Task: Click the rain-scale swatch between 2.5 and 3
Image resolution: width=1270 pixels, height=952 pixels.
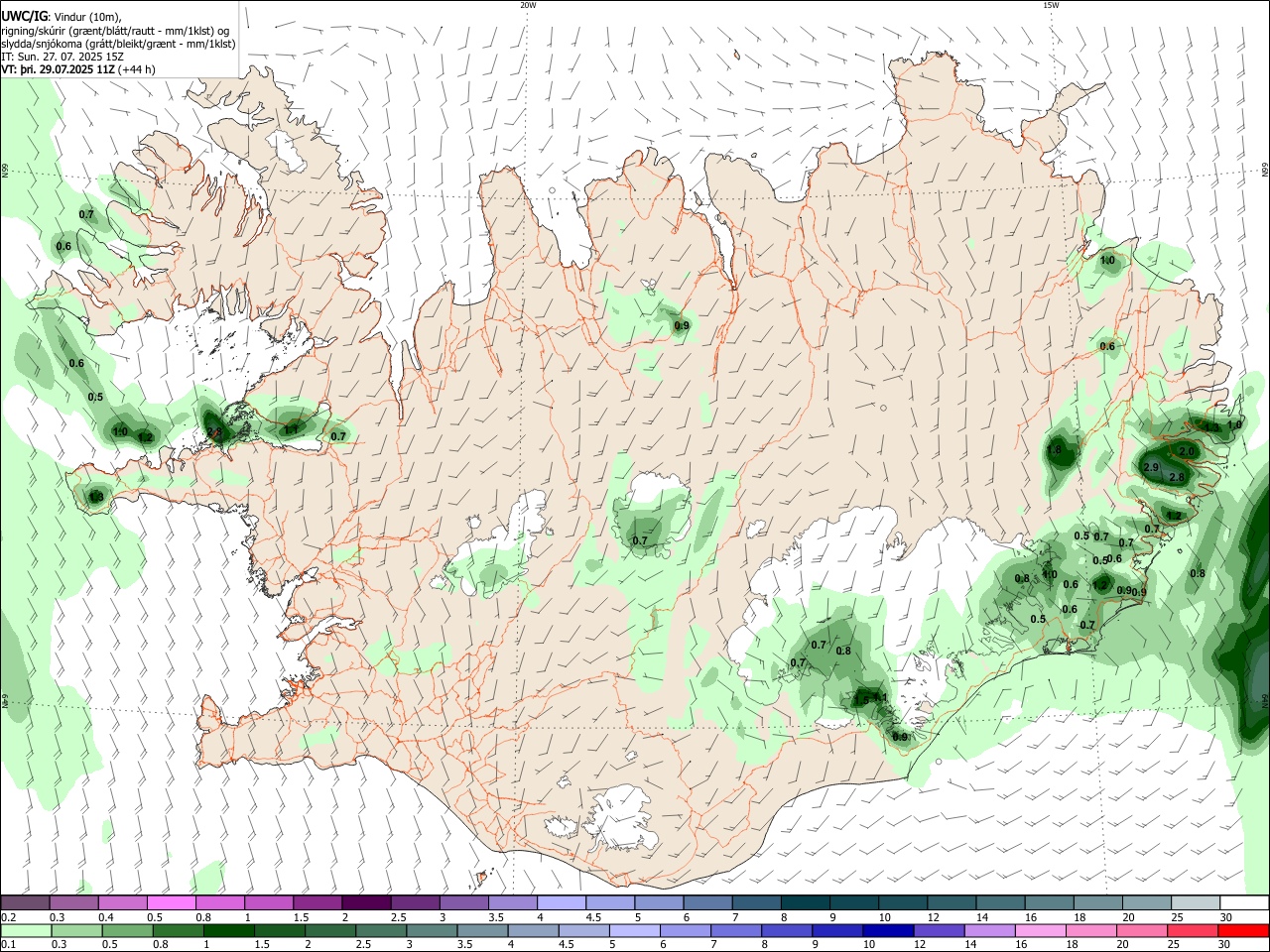Action: coord(380,930)
